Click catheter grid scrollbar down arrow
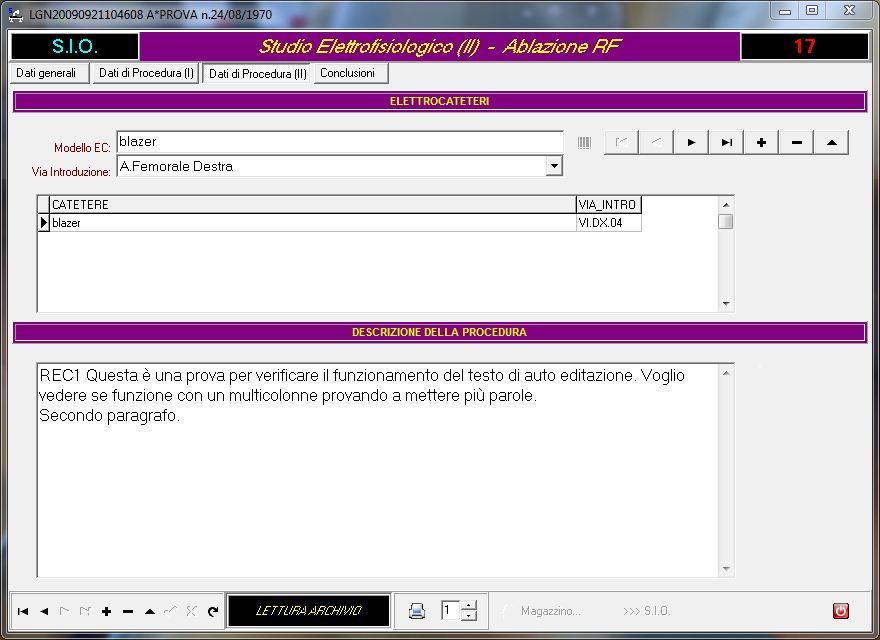This screenshot has height=640, width=880. coord(726,304)
